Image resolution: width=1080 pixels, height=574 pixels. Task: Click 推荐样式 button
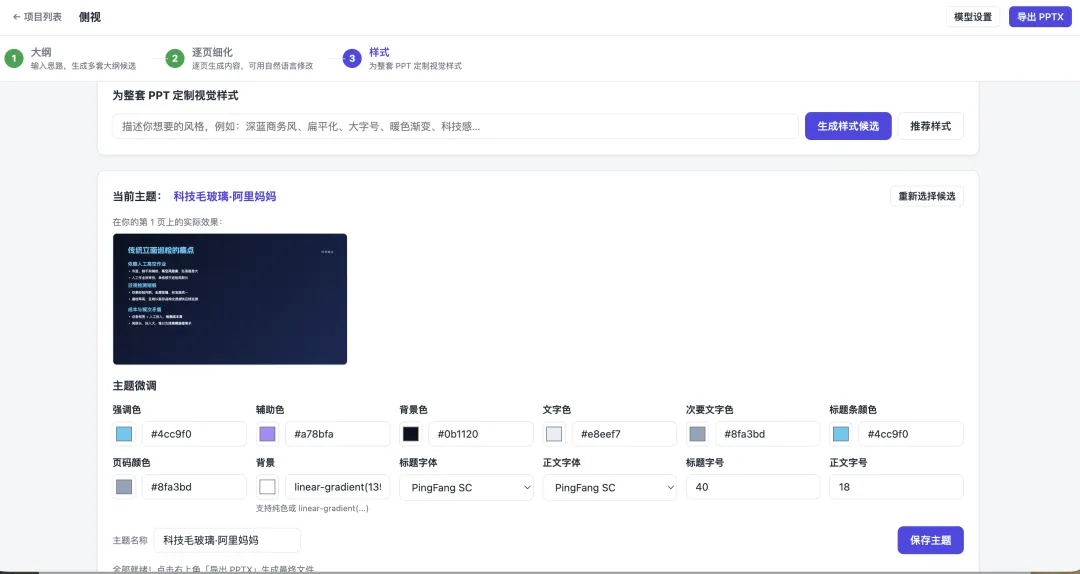[930, 126]
